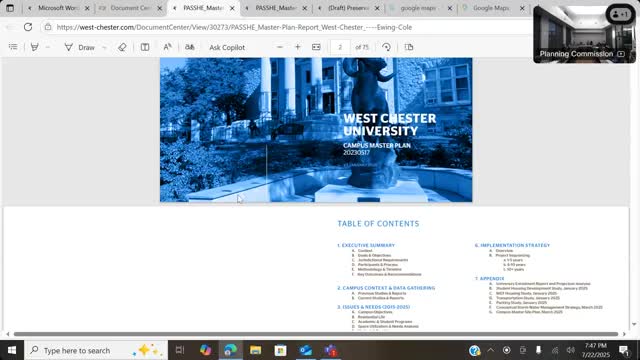Close the Document Center tab
Screen dimensions: 640x360
click(160, 8)
